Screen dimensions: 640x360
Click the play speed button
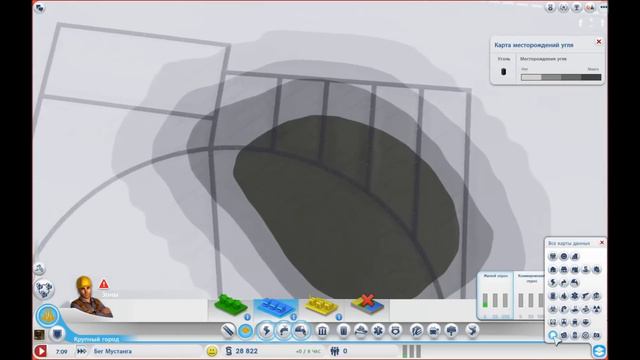(40, 351)
